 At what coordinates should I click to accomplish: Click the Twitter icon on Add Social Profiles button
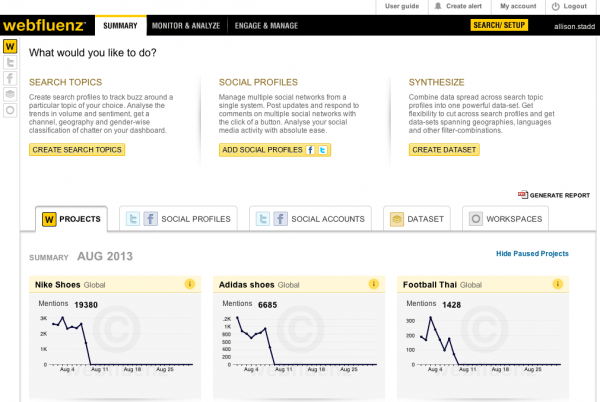coord(323,150)
